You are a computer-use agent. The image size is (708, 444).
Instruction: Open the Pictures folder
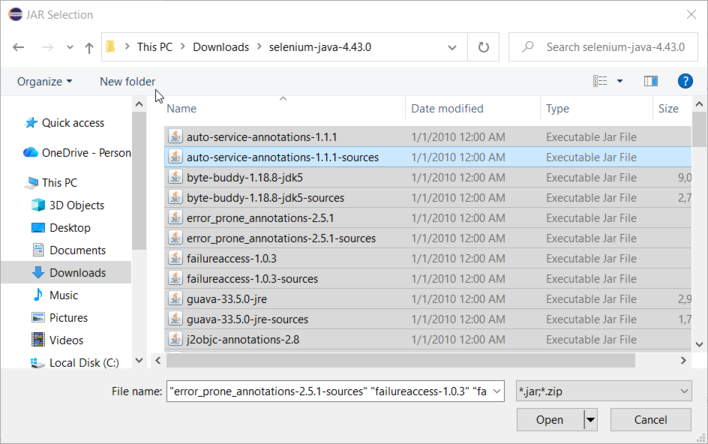(x=68, y=318)
